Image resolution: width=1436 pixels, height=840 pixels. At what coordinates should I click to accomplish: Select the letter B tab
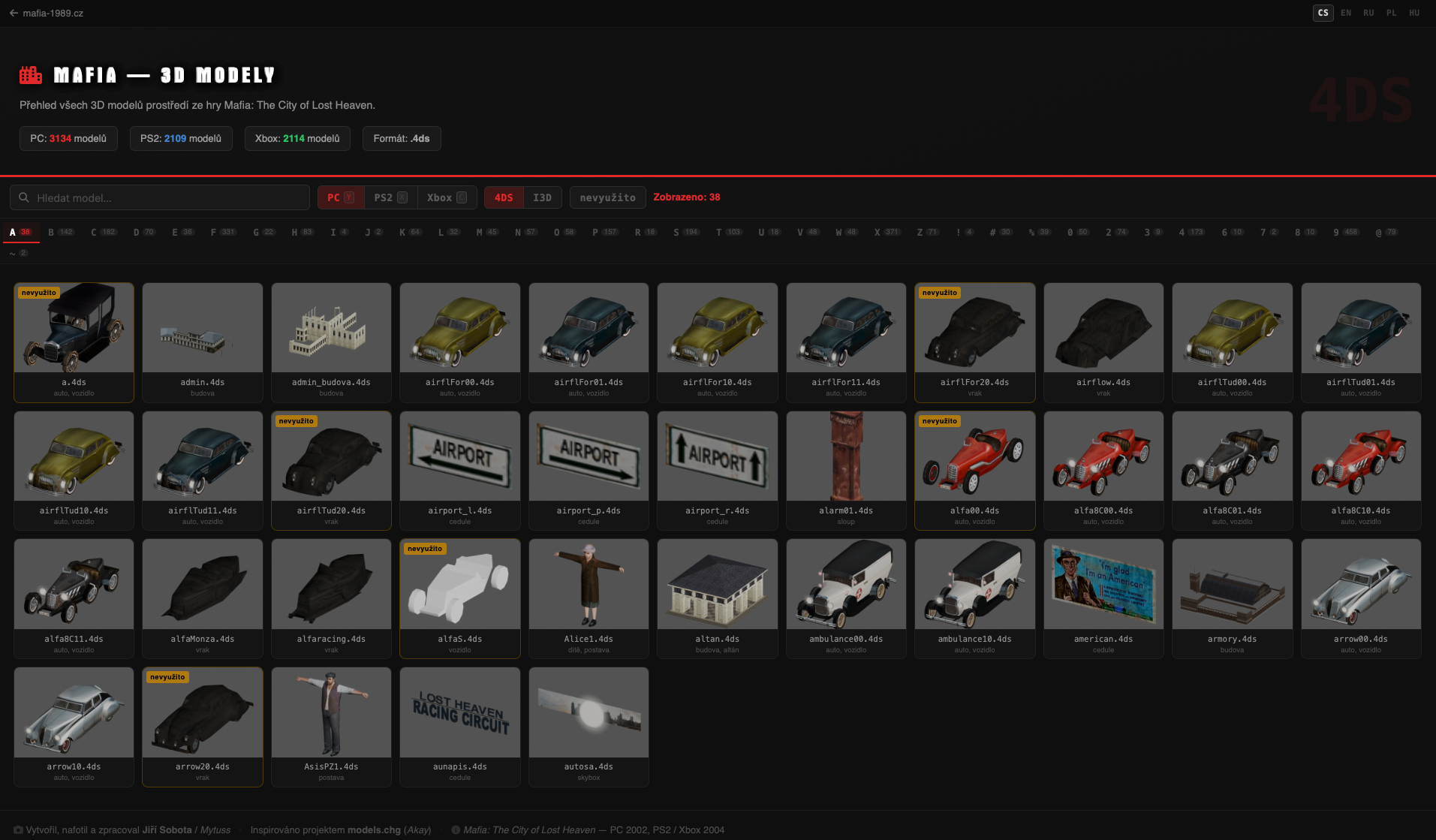coord(61,232)
